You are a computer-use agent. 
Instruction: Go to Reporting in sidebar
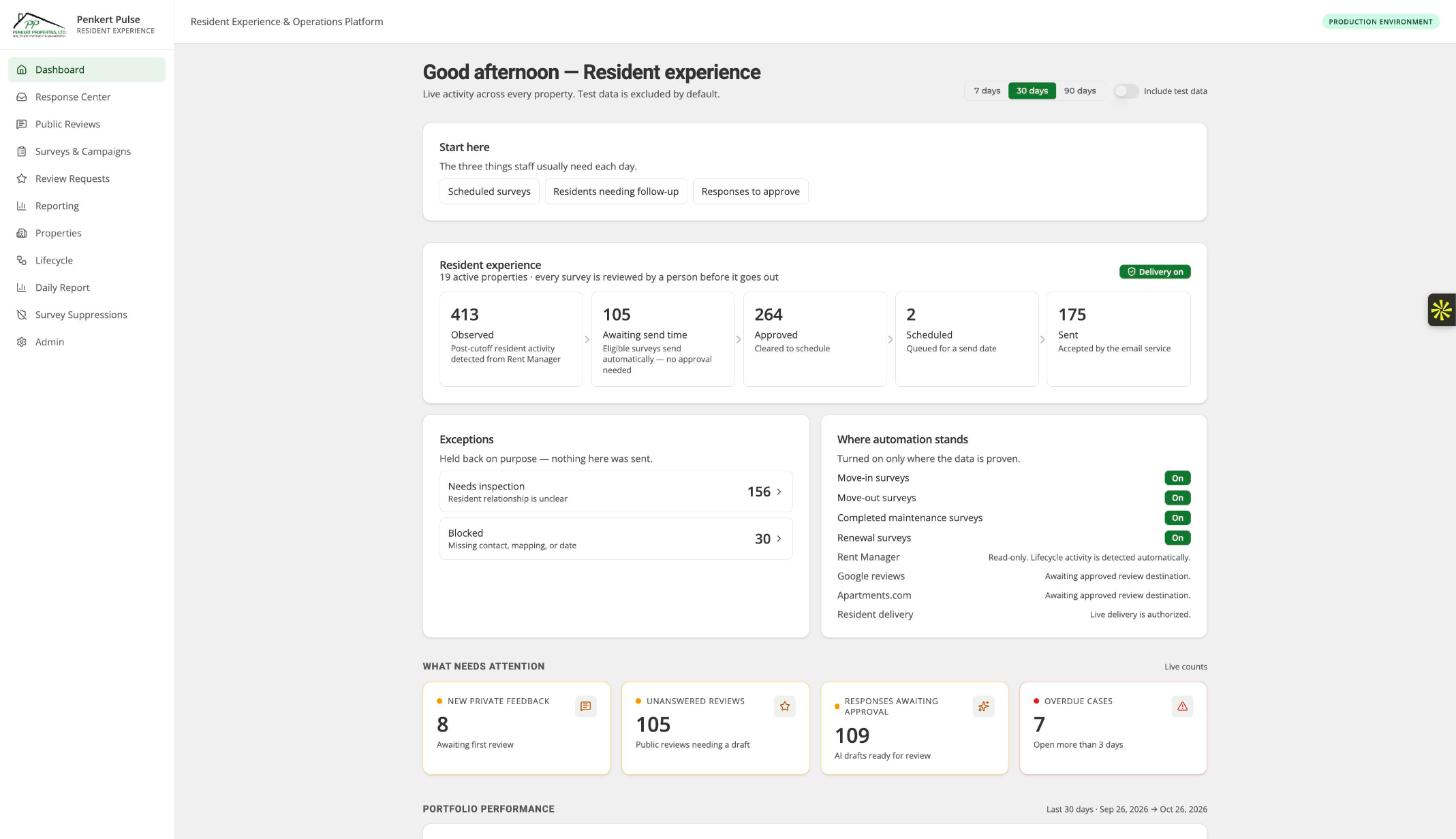[87, 206]
